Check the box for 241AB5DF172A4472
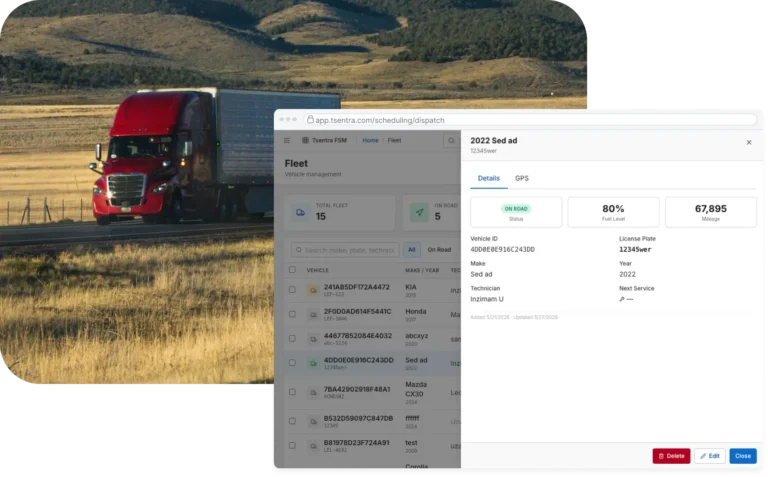Viewport: 768px width, 477px height. pos(292,290)
